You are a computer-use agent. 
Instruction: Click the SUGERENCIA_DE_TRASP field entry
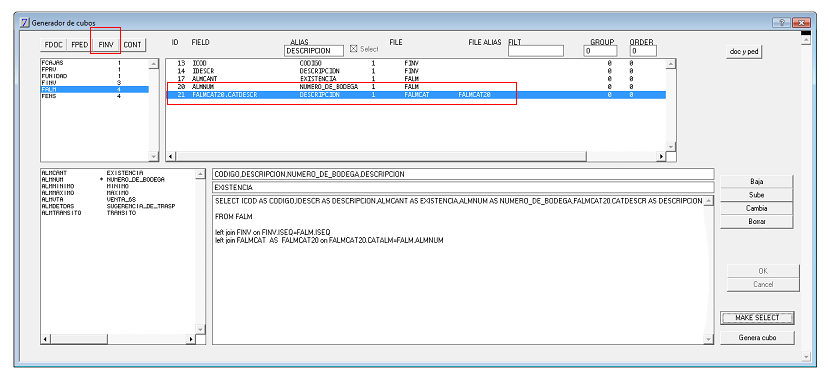coord(118,206)
